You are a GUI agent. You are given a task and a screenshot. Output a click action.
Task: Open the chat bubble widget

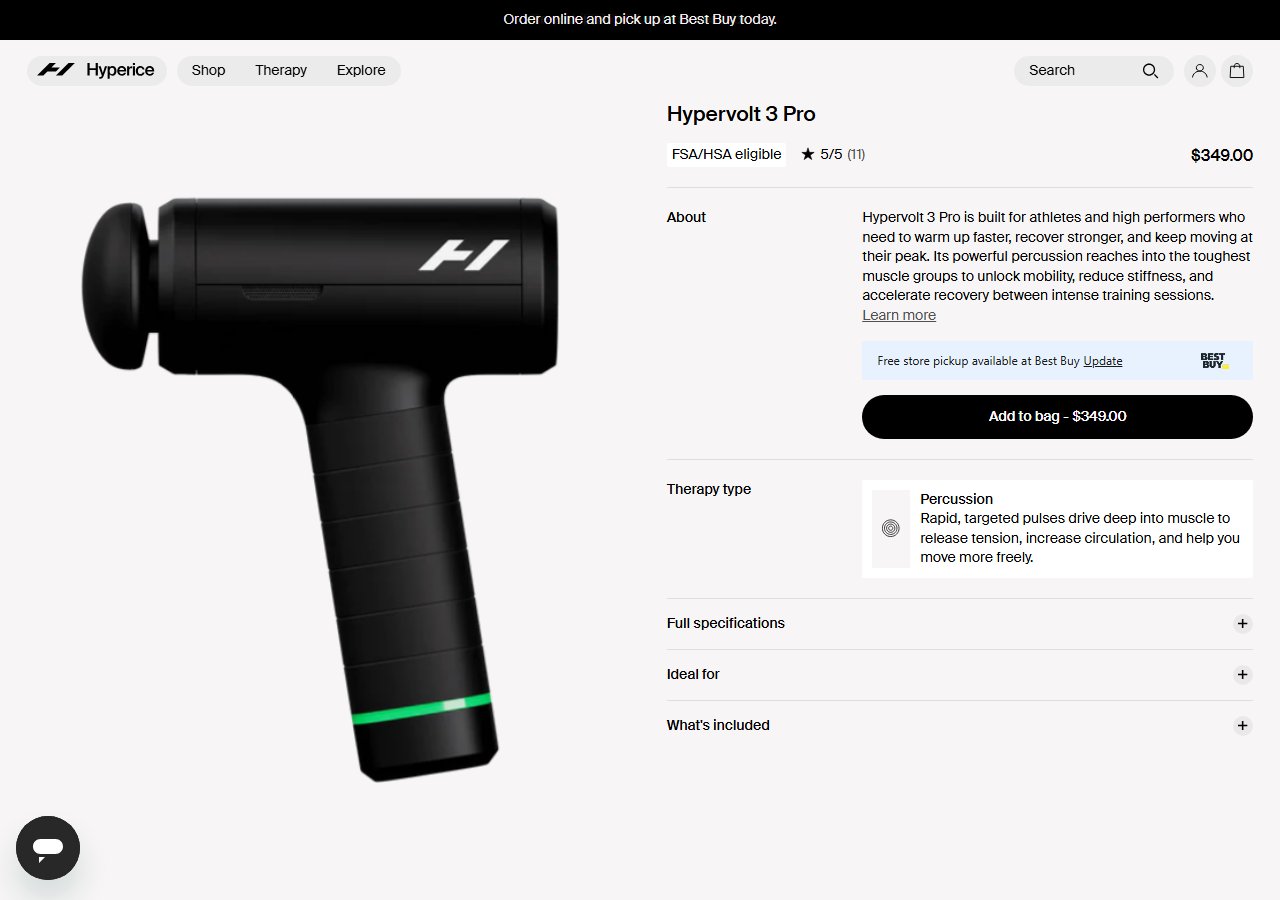(x=48, y=848)
